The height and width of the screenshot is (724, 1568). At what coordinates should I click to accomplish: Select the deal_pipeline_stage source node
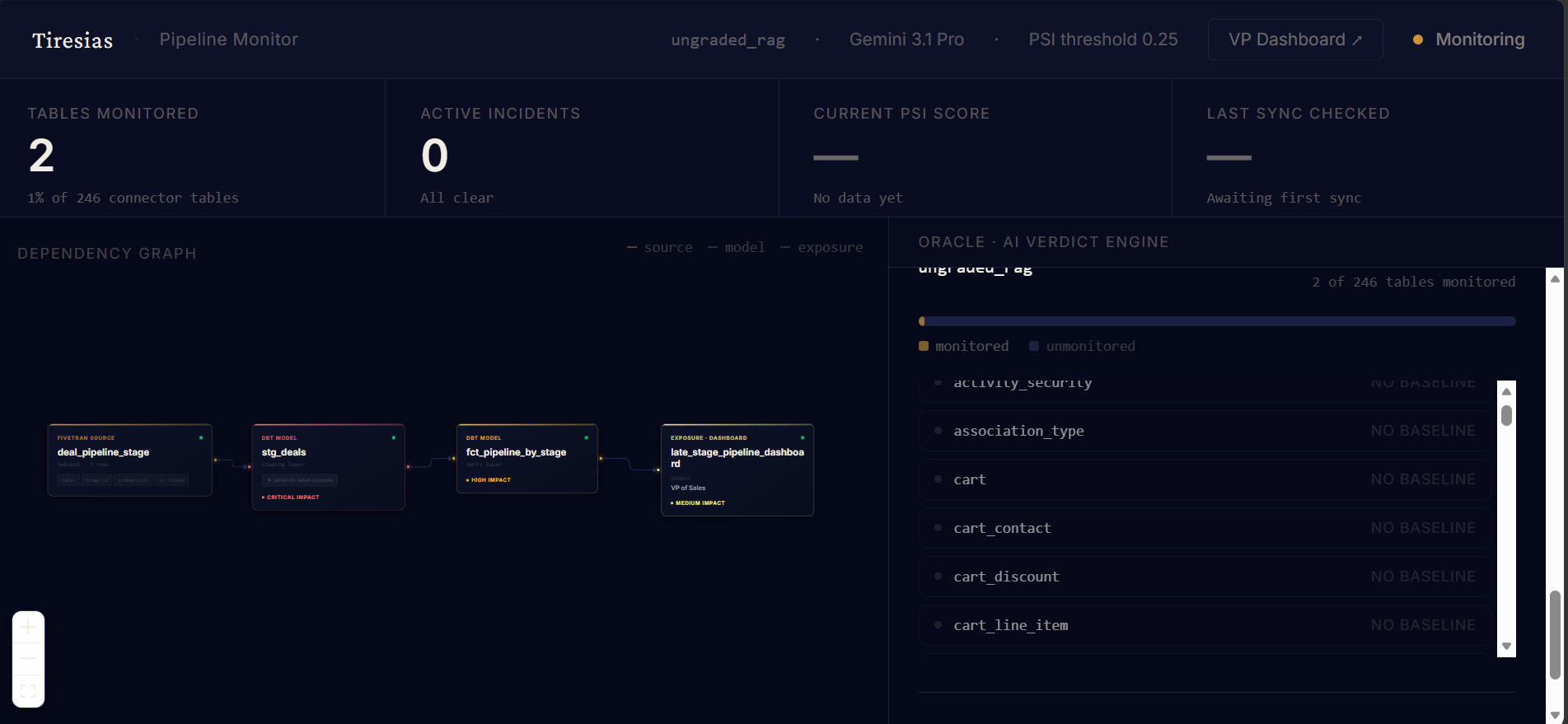(x=130, y=460)
